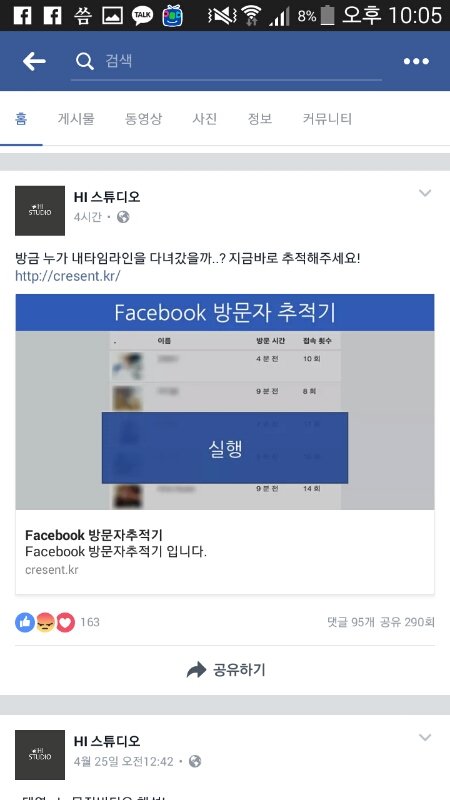Tap the globe privacy icon beside 4시간
Viewport: 450px width, 800px height.
click(x=123, y=217)
